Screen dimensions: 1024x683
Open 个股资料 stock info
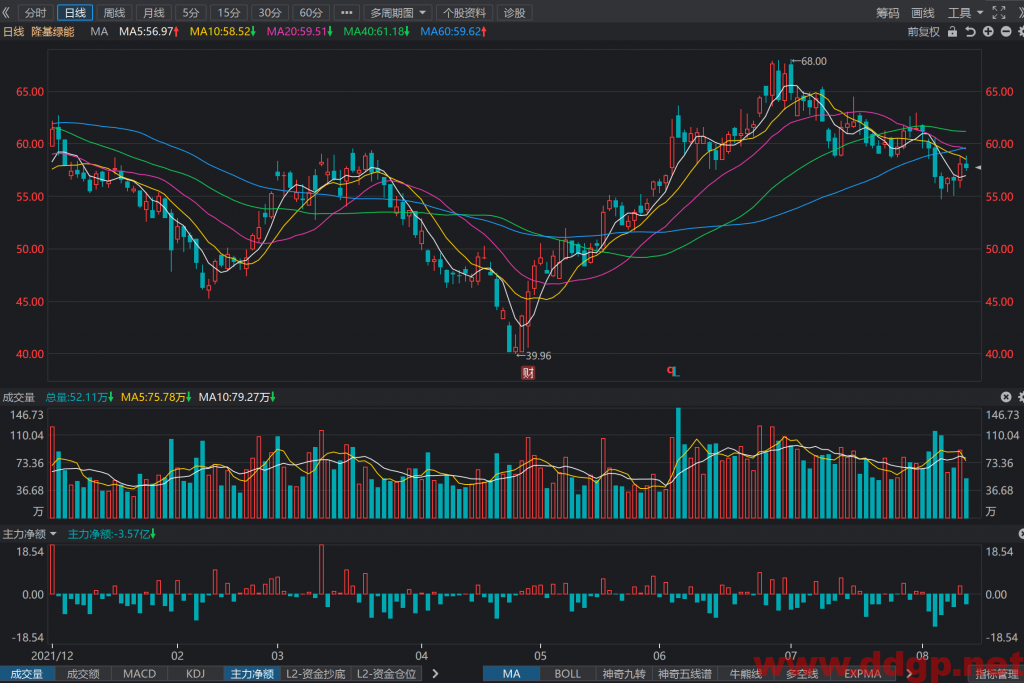tap(464, 12)
